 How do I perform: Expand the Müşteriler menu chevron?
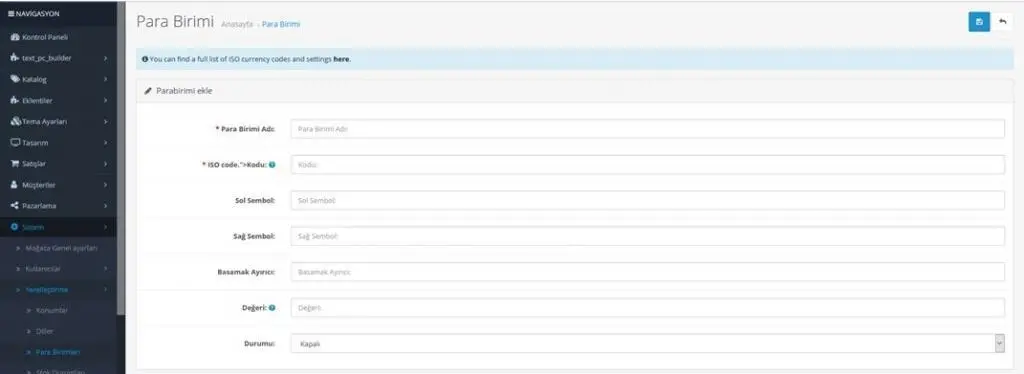click(105, 185)
